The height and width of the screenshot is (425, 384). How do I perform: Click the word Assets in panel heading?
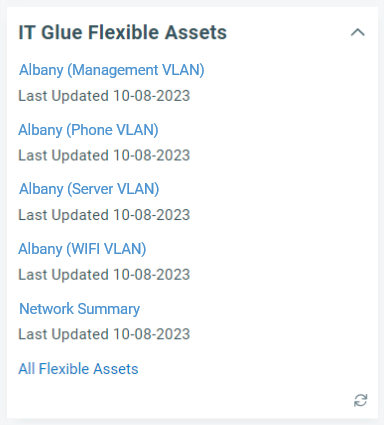pyautogui.click(x=195, y=32)
